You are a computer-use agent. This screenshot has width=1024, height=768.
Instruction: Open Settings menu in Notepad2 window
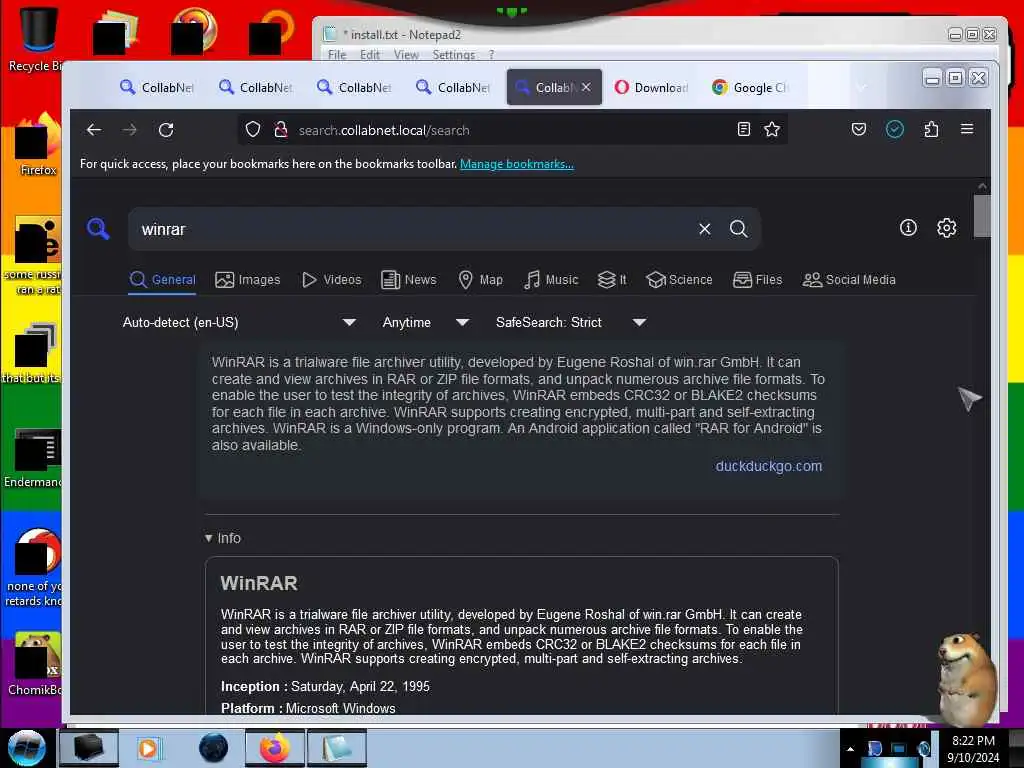[x=453, y=55]
